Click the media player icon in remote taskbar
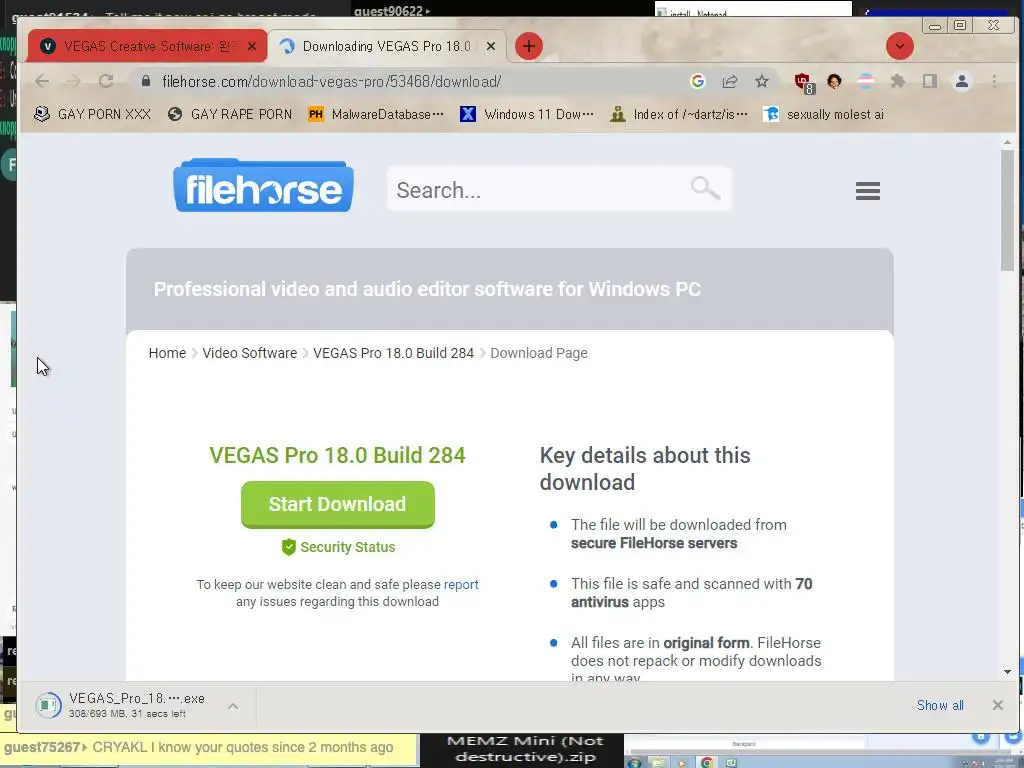This screenshot has height=768, width=1024. click(x=682, y=762)
